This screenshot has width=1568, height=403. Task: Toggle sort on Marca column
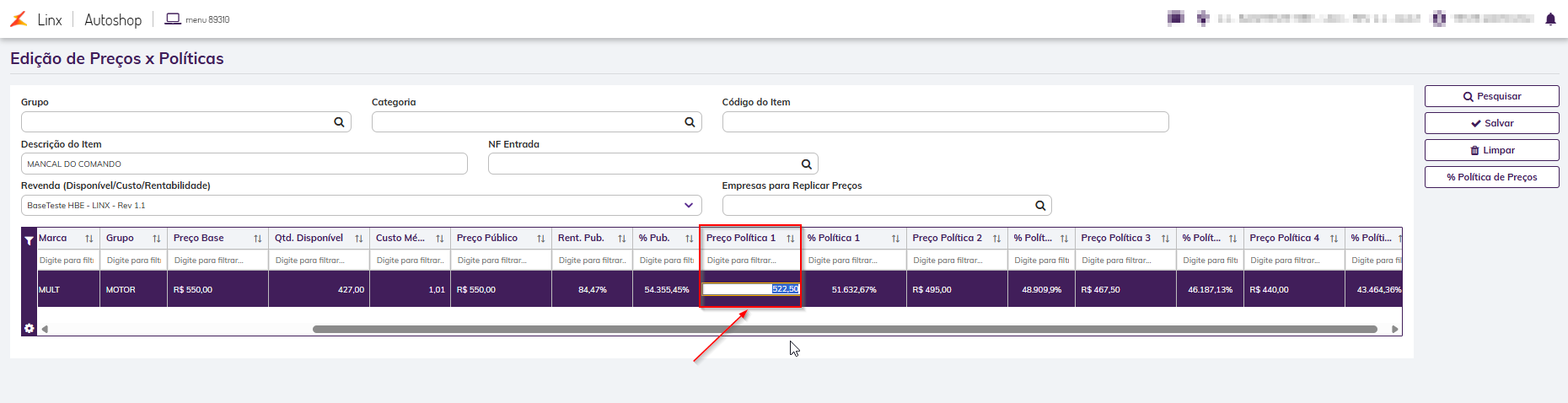[x=89, y=239]
